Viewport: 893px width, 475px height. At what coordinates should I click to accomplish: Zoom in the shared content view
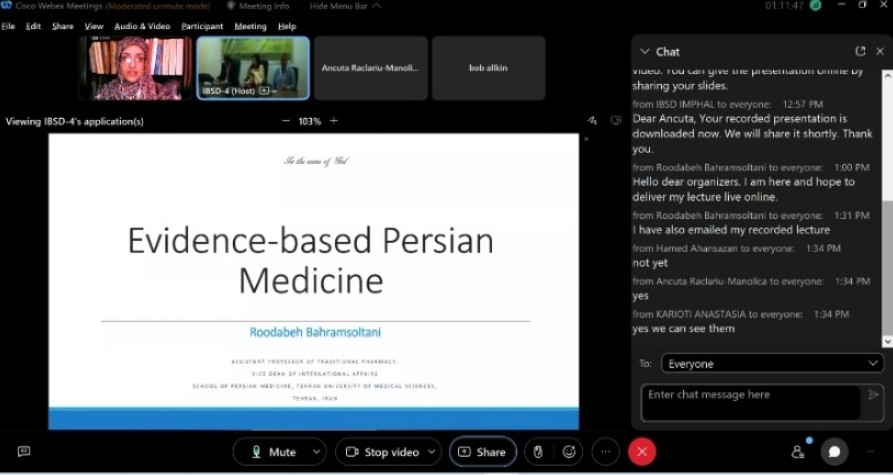334,121
